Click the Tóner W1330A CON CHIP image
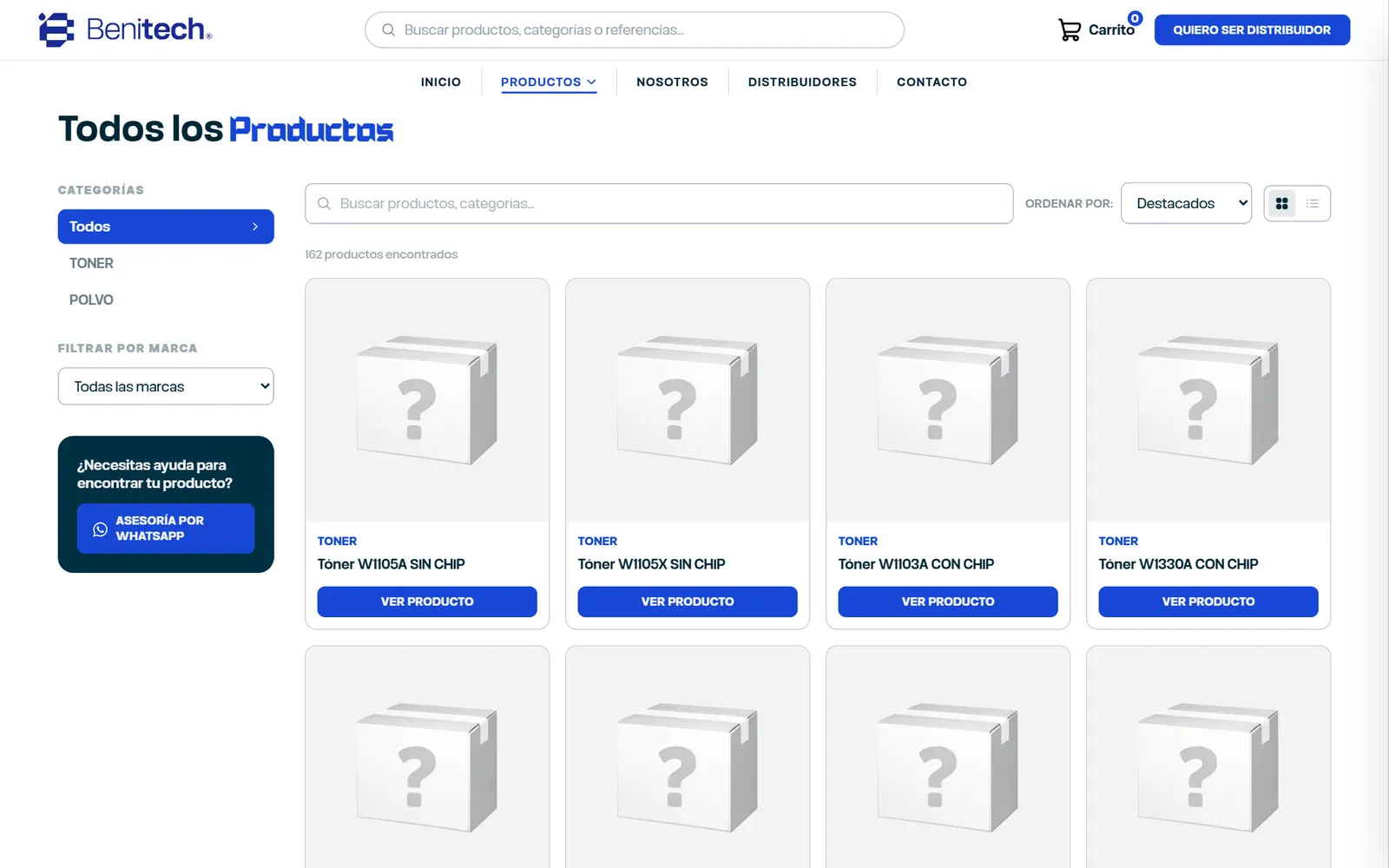This screenshot has width=1389, height=868. coord(1208,400)
